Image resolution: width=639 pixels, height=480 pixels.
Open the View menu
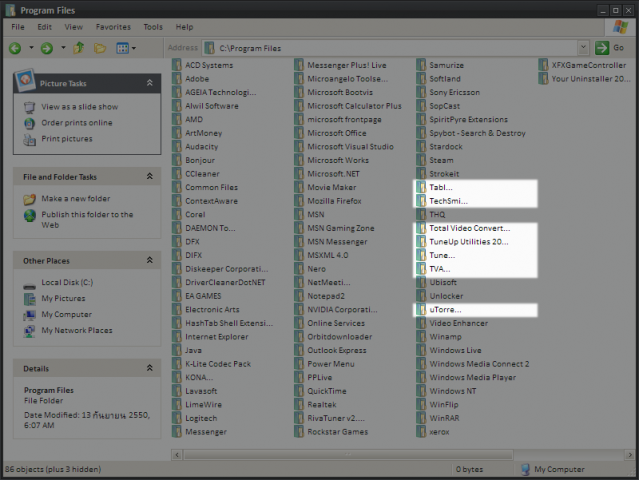[x=73, y=27]
